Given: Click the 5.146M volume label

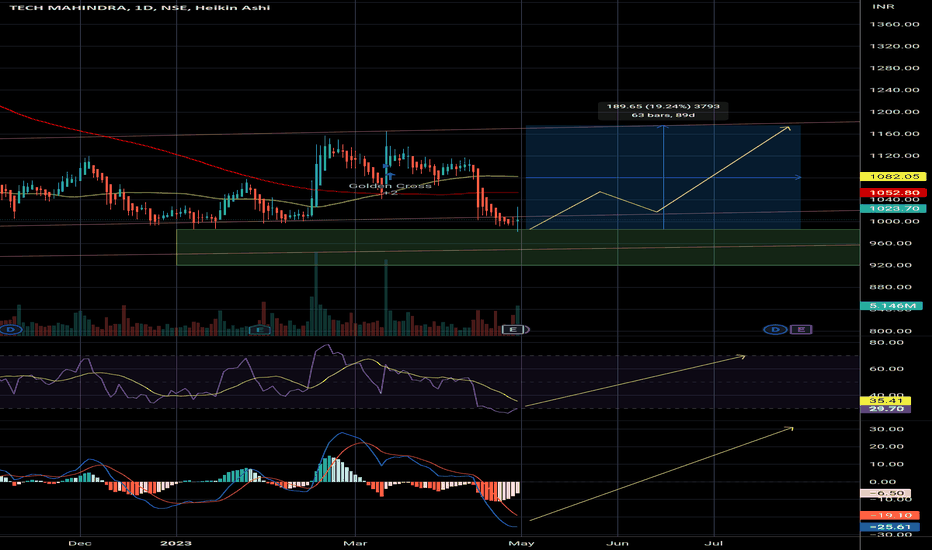Looking at the screenshot, I should 892,306.
